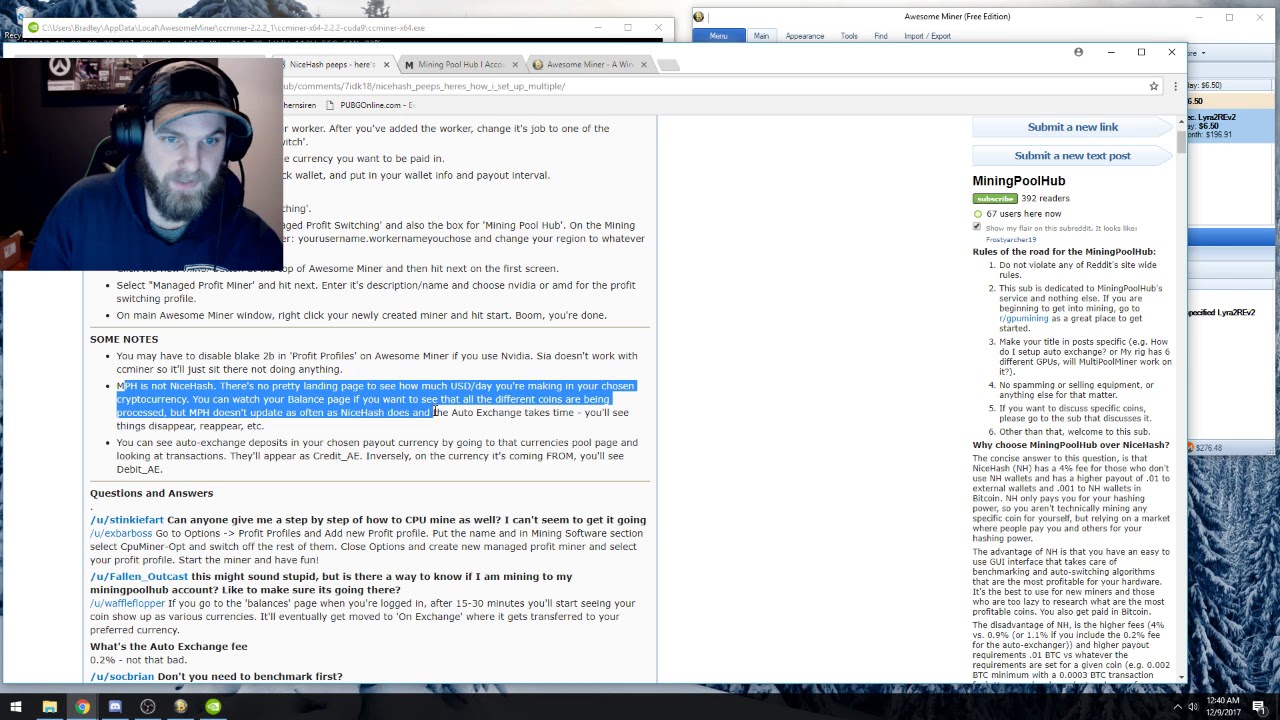Click the $276.48 value in Awesome Miner

click(x=1207, y=448)
